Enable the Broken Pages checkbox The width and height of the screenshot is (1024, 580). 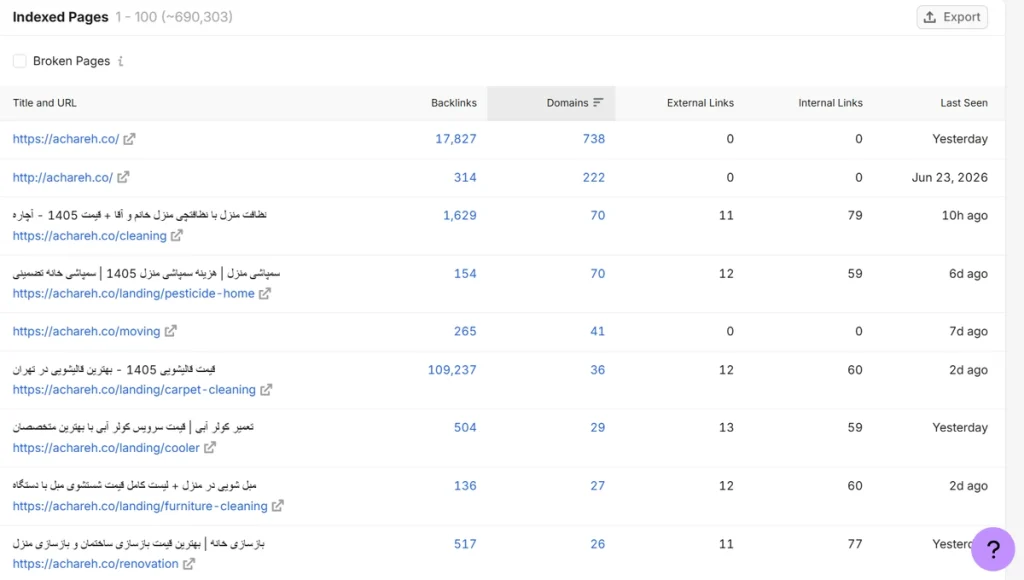point(20,61)
